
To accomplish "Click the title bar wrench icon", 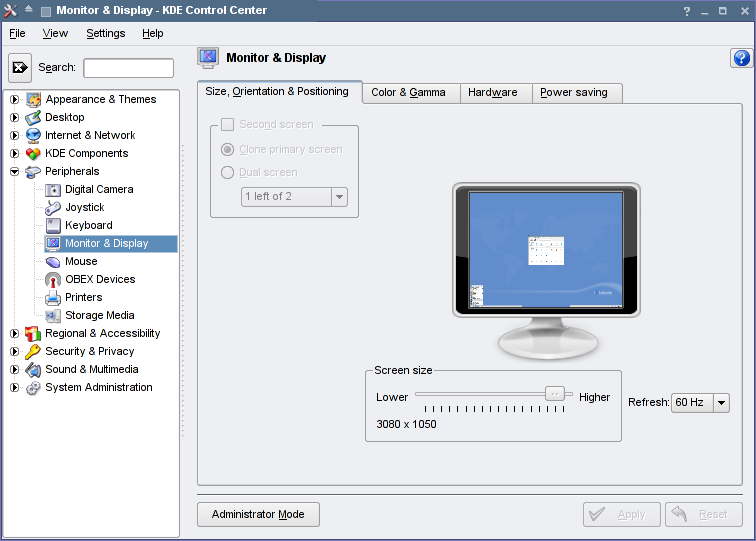I will point(11,10).
